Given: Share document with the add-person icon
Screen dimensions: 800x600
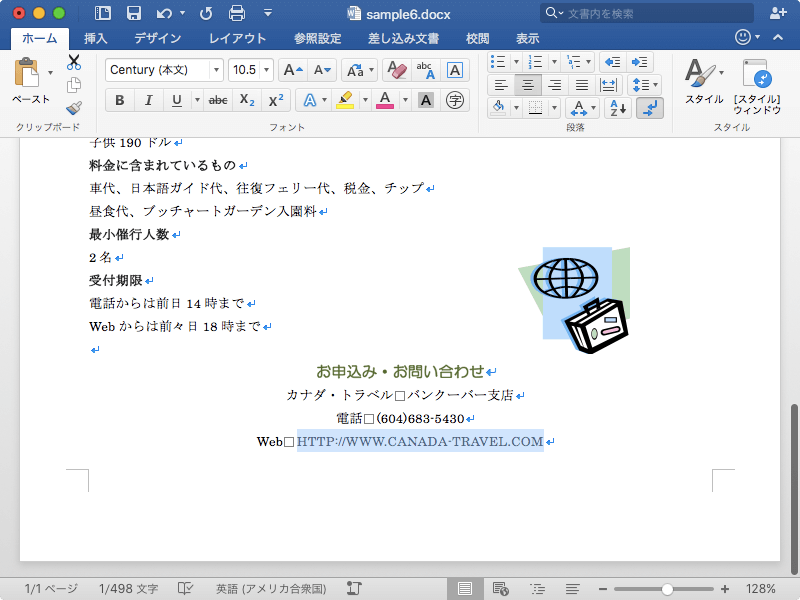Looking at the screenshot, I should 778,13.
